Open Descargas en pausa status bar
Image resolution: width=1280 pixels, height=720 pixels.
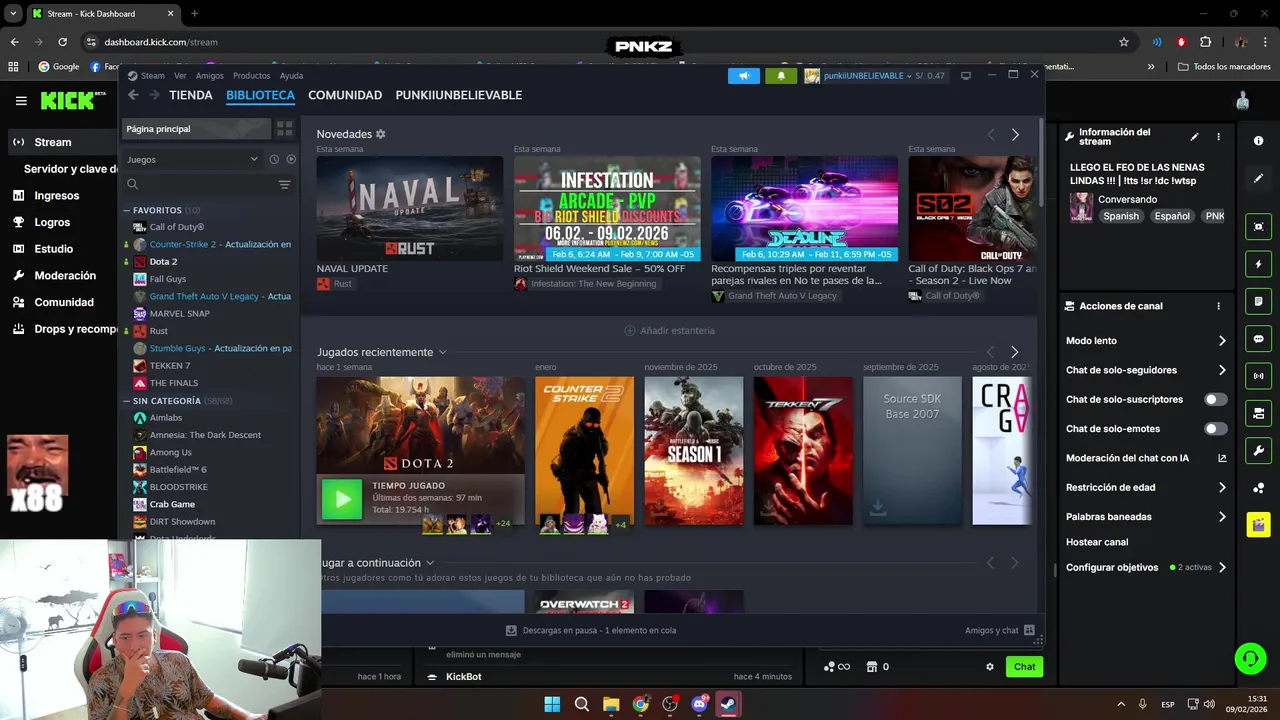(x=591, y=630)
